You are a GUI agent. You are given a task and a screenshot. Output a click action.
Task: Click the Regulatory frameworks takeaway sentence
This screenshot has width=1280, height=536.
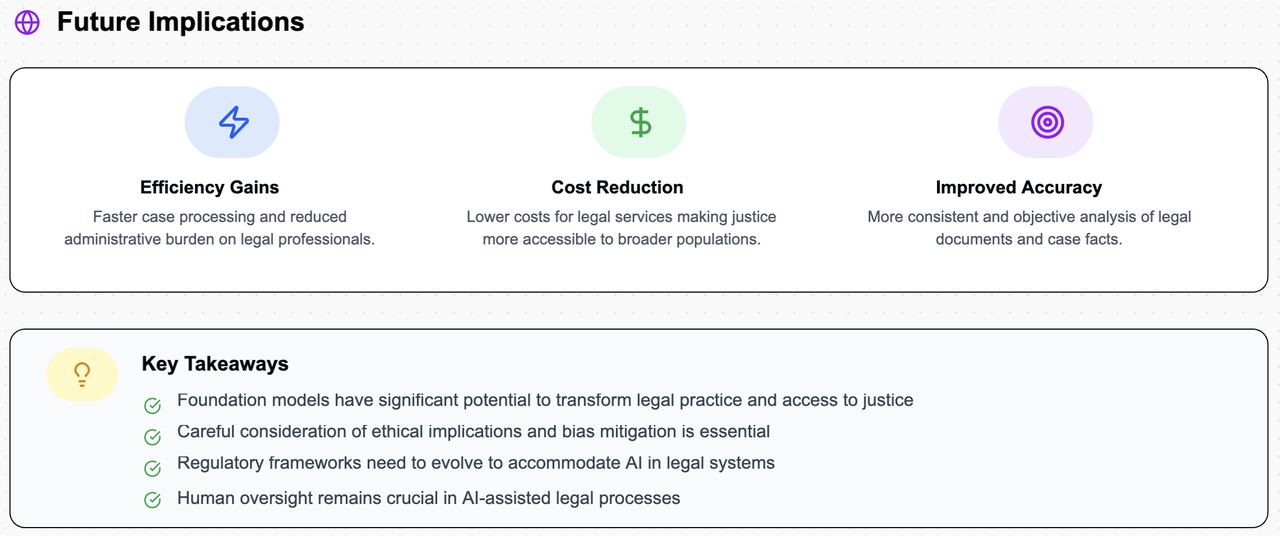tap(476, 463)
